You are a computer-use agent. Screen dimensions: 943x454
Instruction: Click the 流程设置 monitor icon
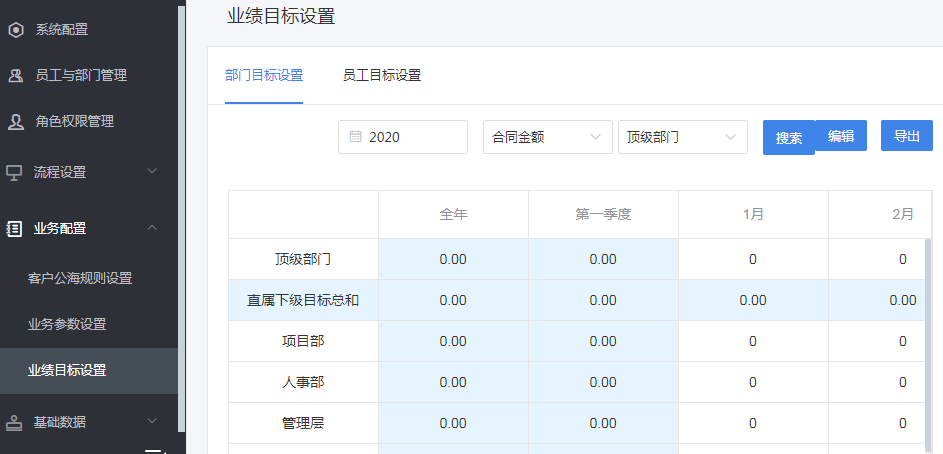(14, 173)
